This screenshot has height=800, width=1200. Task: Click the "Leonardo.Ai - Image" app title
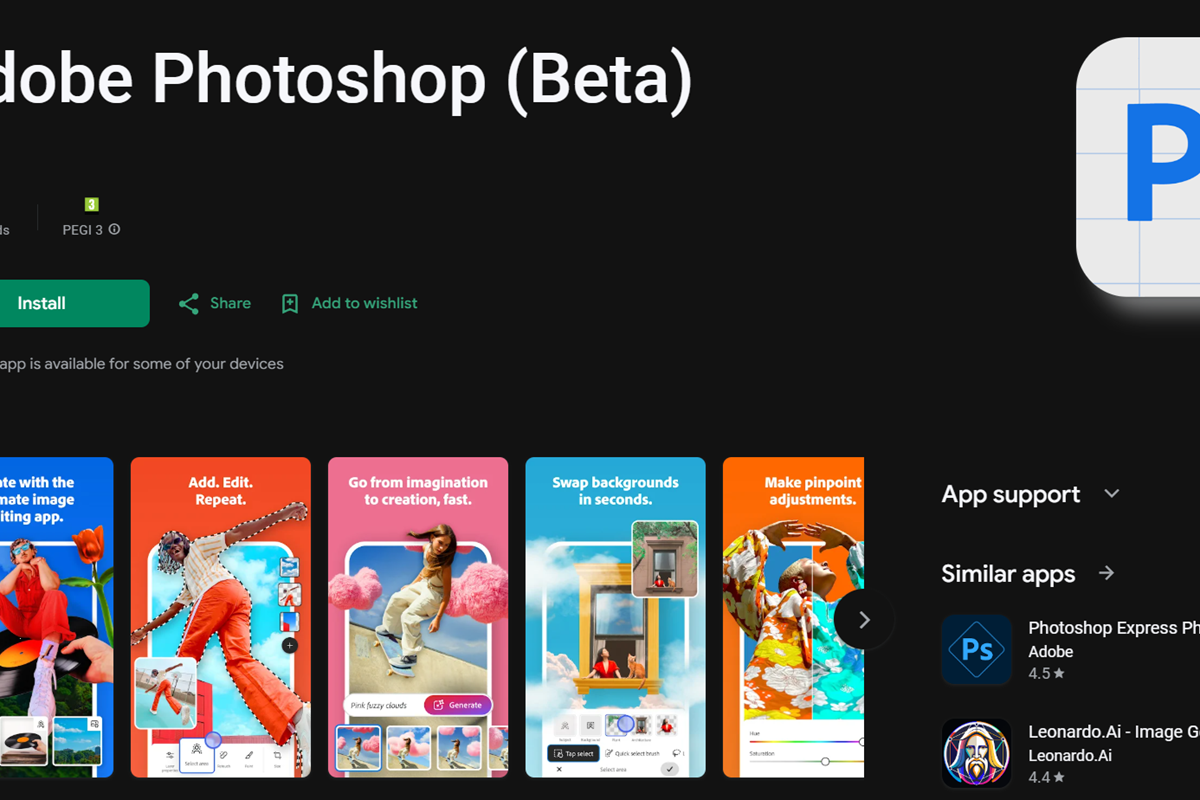click(1114, 732)
